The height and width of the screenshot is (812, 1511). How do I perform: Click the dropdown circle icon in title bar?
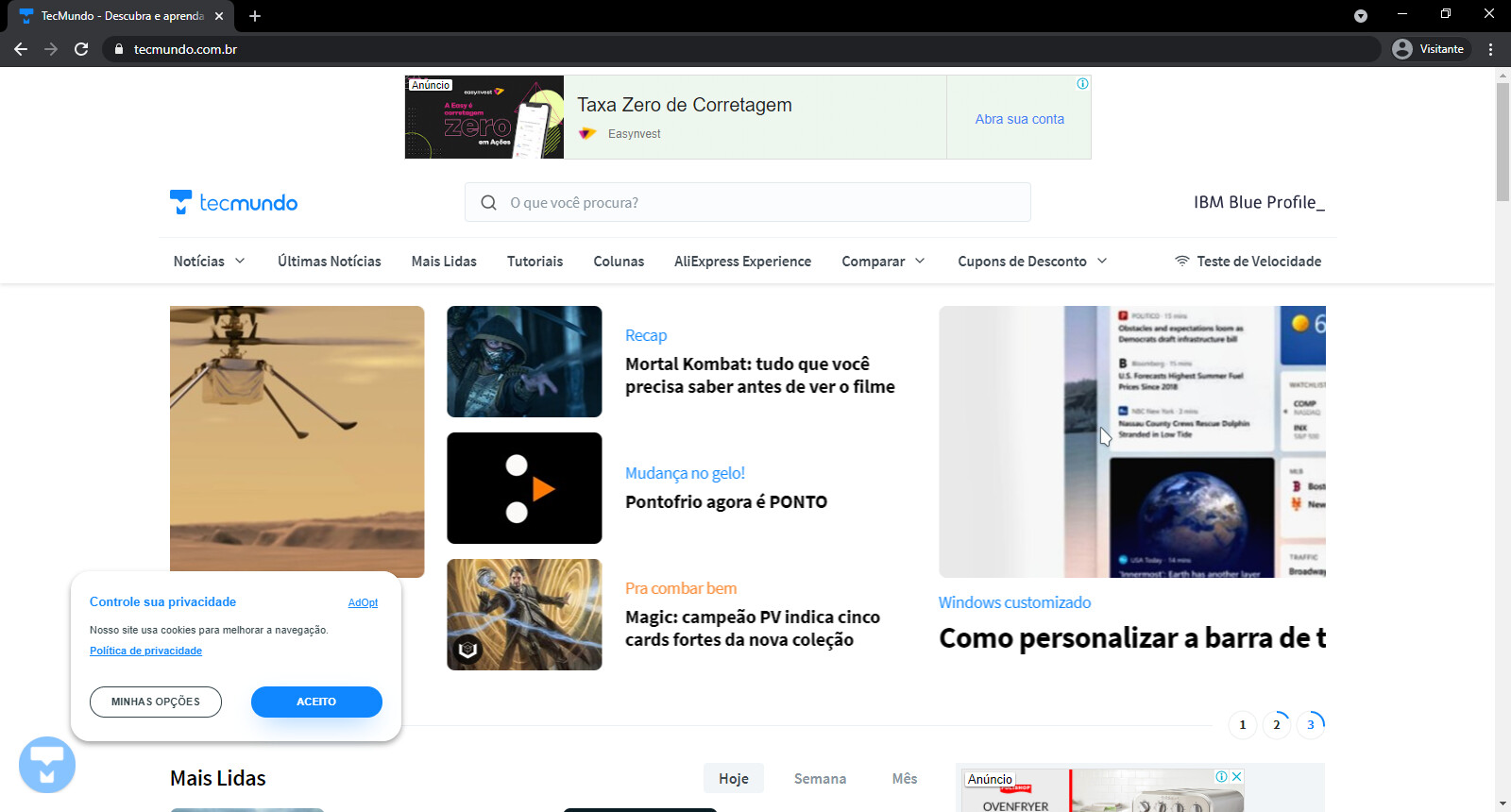point(1361,16)
